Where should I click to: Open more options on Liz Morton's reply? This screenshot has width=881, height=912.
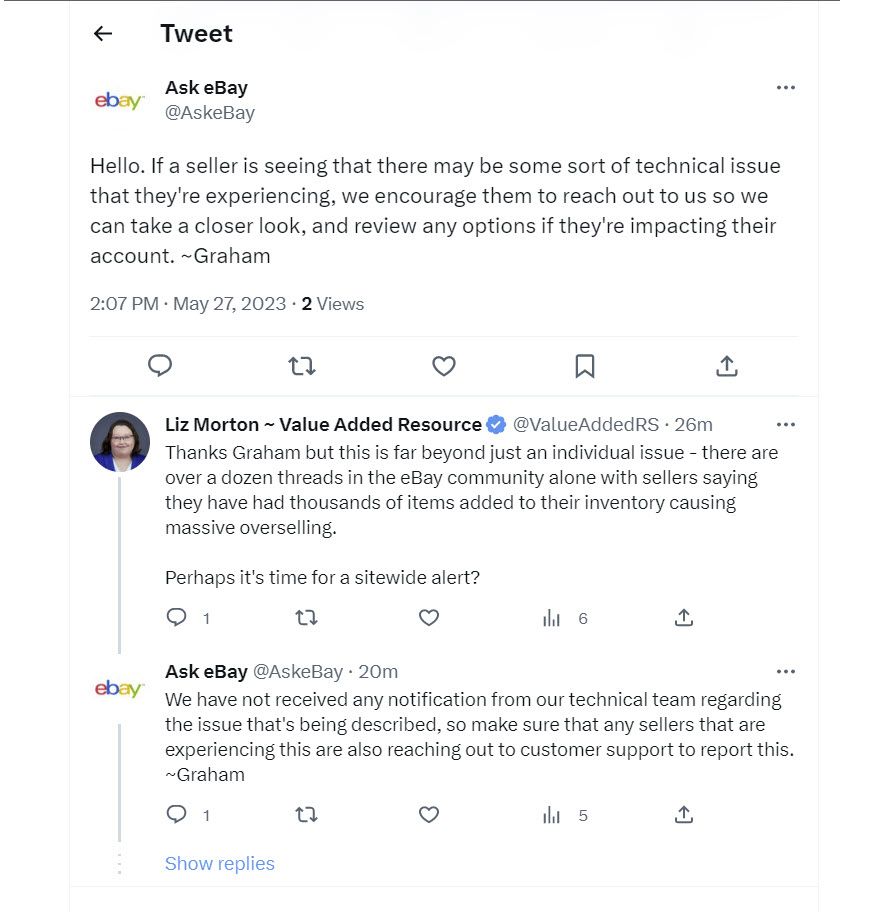(x=786, y=425)
